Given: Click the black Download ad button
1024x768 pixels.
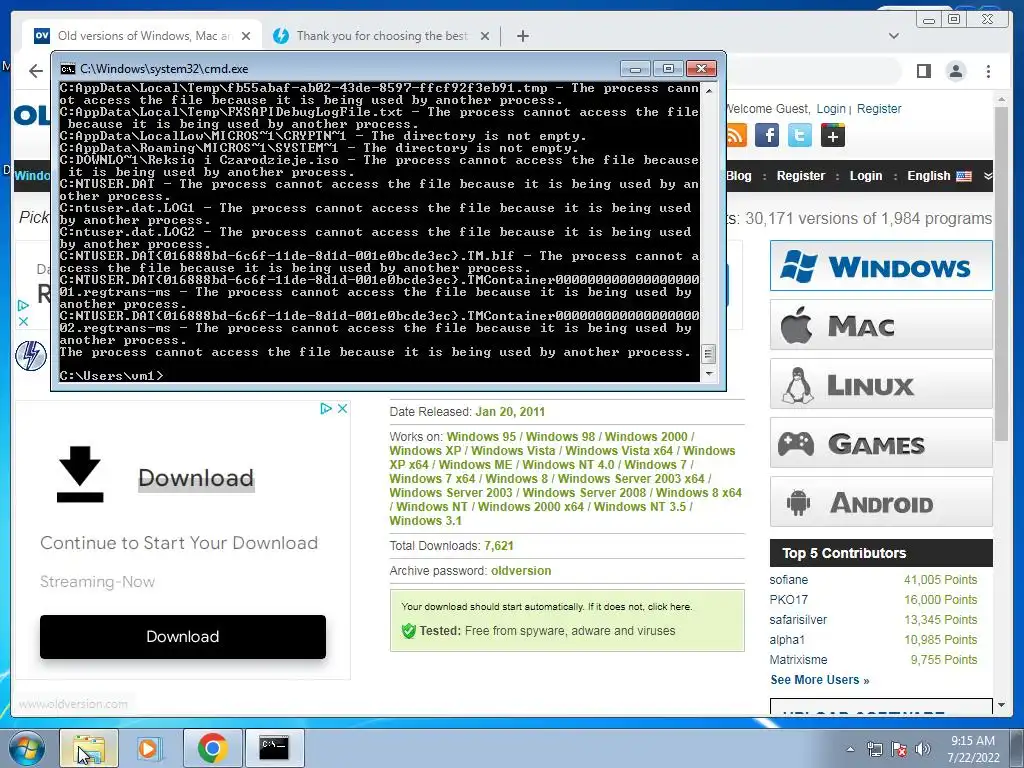Looking at the screenshot, I should 183,637.
